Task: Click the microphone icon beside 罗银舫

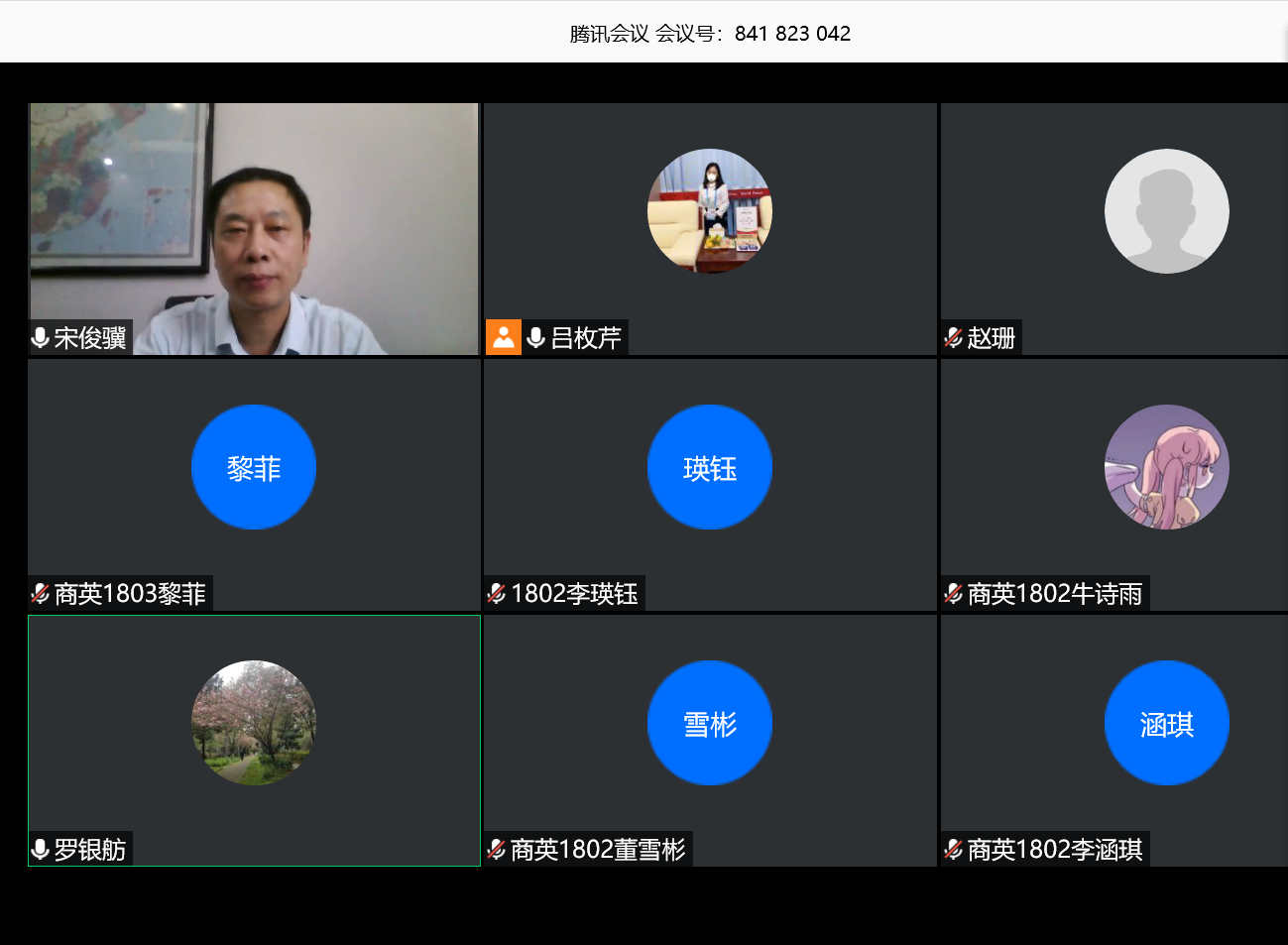Action: [41, 850]
